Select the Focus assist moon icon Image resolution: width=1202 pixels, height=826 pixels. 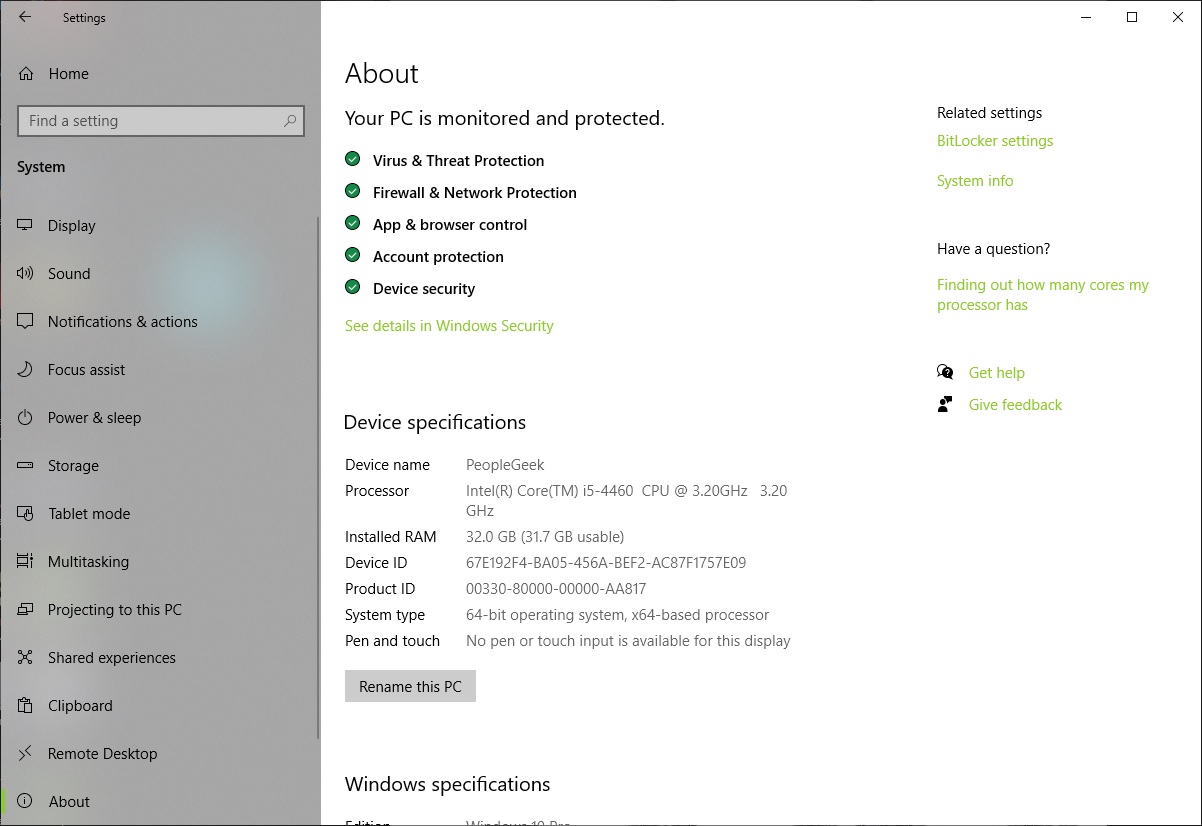26,370
